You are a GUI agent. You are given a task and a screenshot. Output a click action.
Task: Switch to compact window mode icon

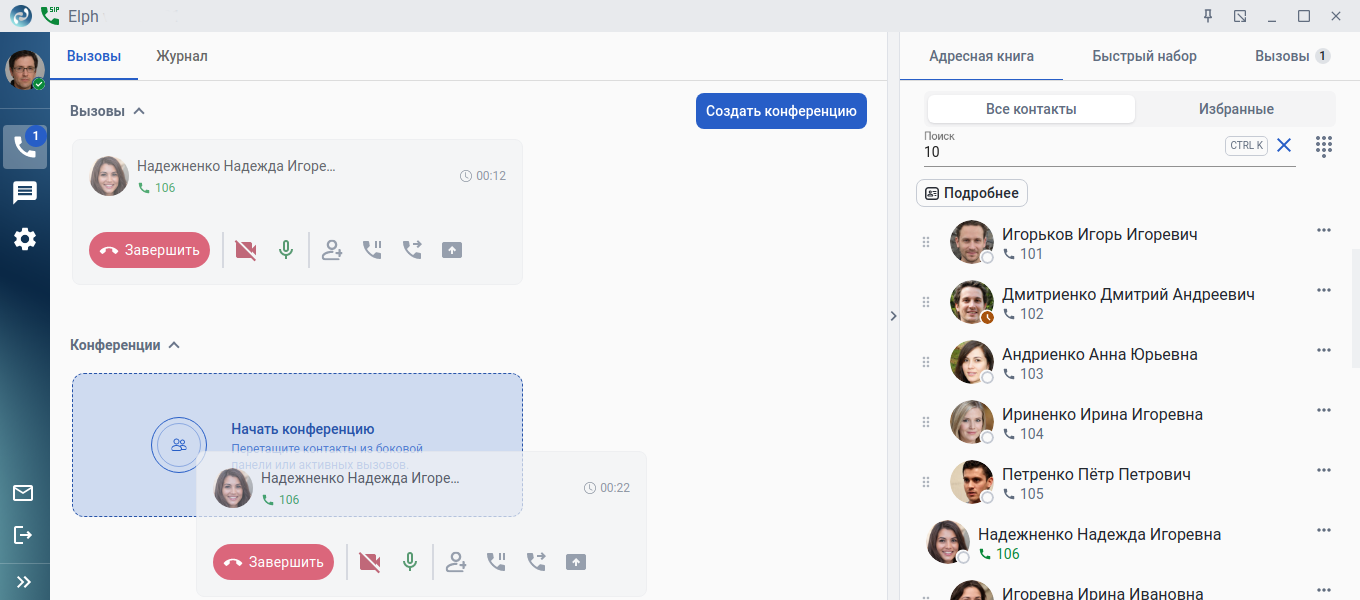1240,16
